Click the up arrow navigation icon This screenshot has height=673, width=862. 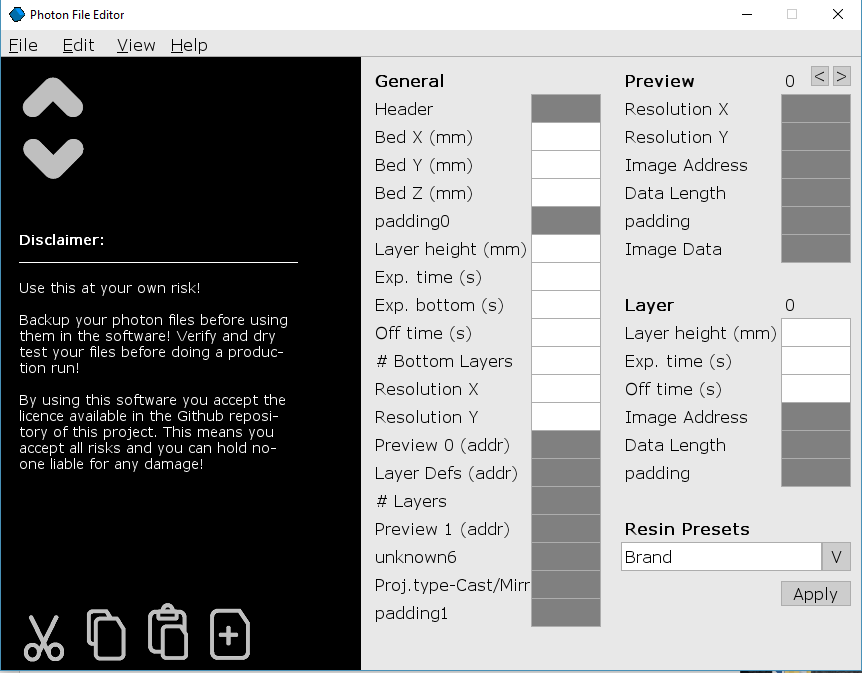pyautogui.click(x=52, y=96)
